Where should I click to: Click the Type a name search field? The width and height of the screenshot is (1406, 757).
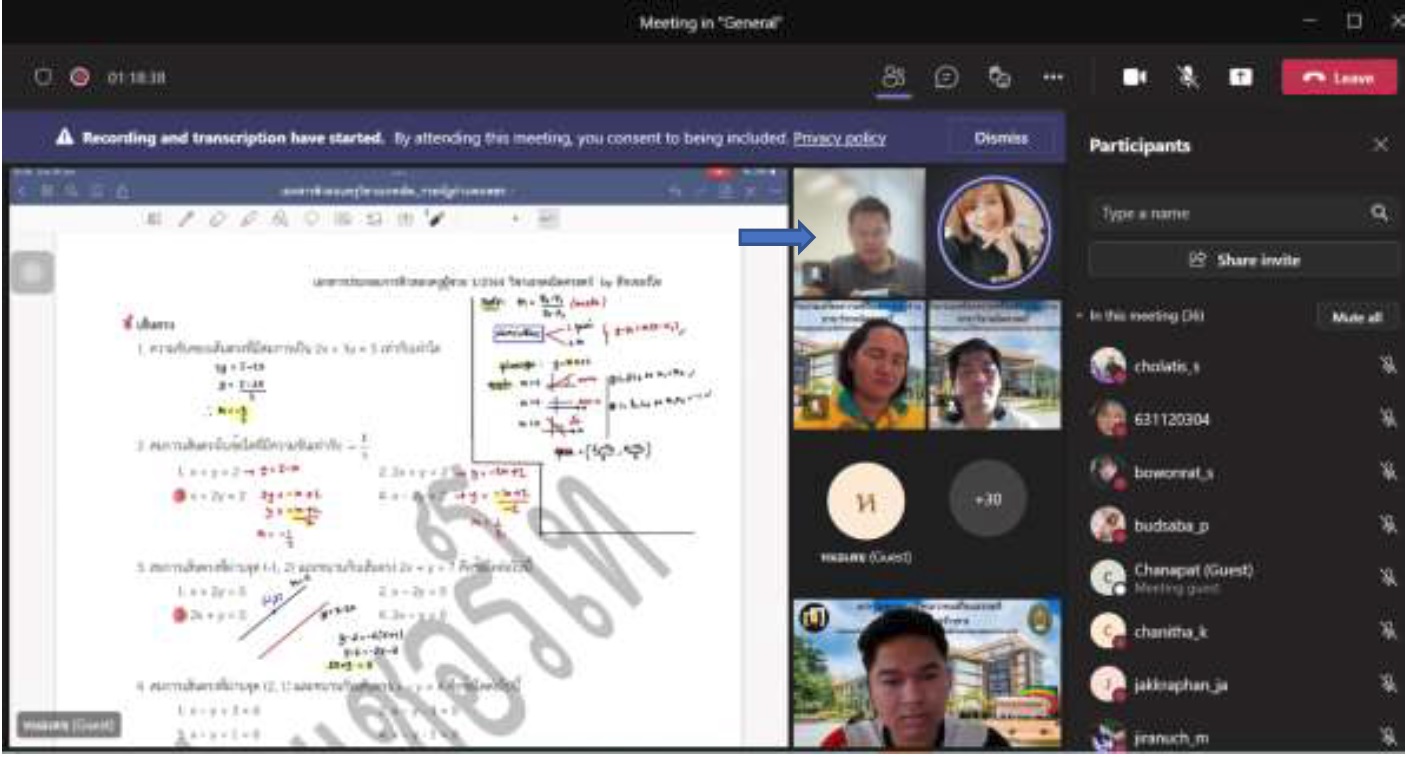tap(1225, 213)
